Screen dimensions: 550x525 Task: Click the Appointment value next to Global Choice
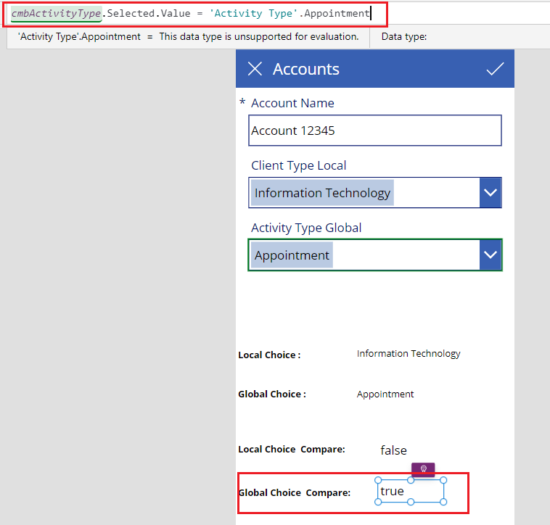385,395
